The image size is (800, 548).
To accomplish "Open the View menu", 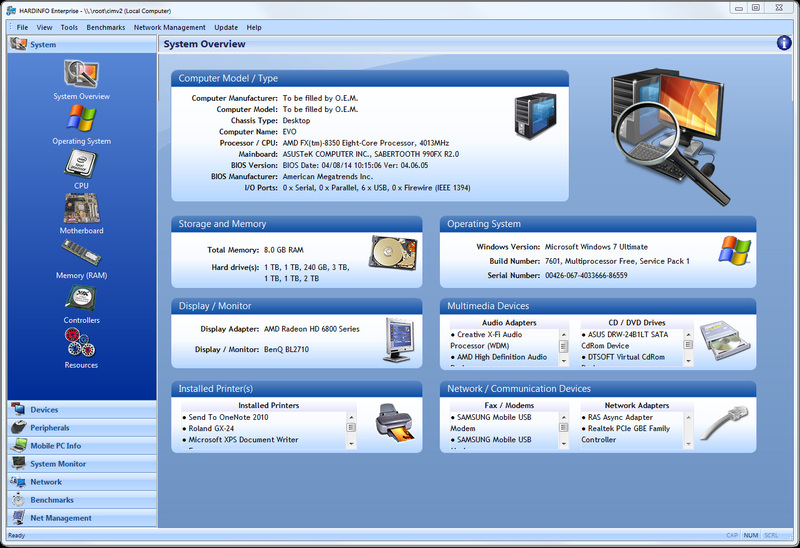I will click(44, 28).
